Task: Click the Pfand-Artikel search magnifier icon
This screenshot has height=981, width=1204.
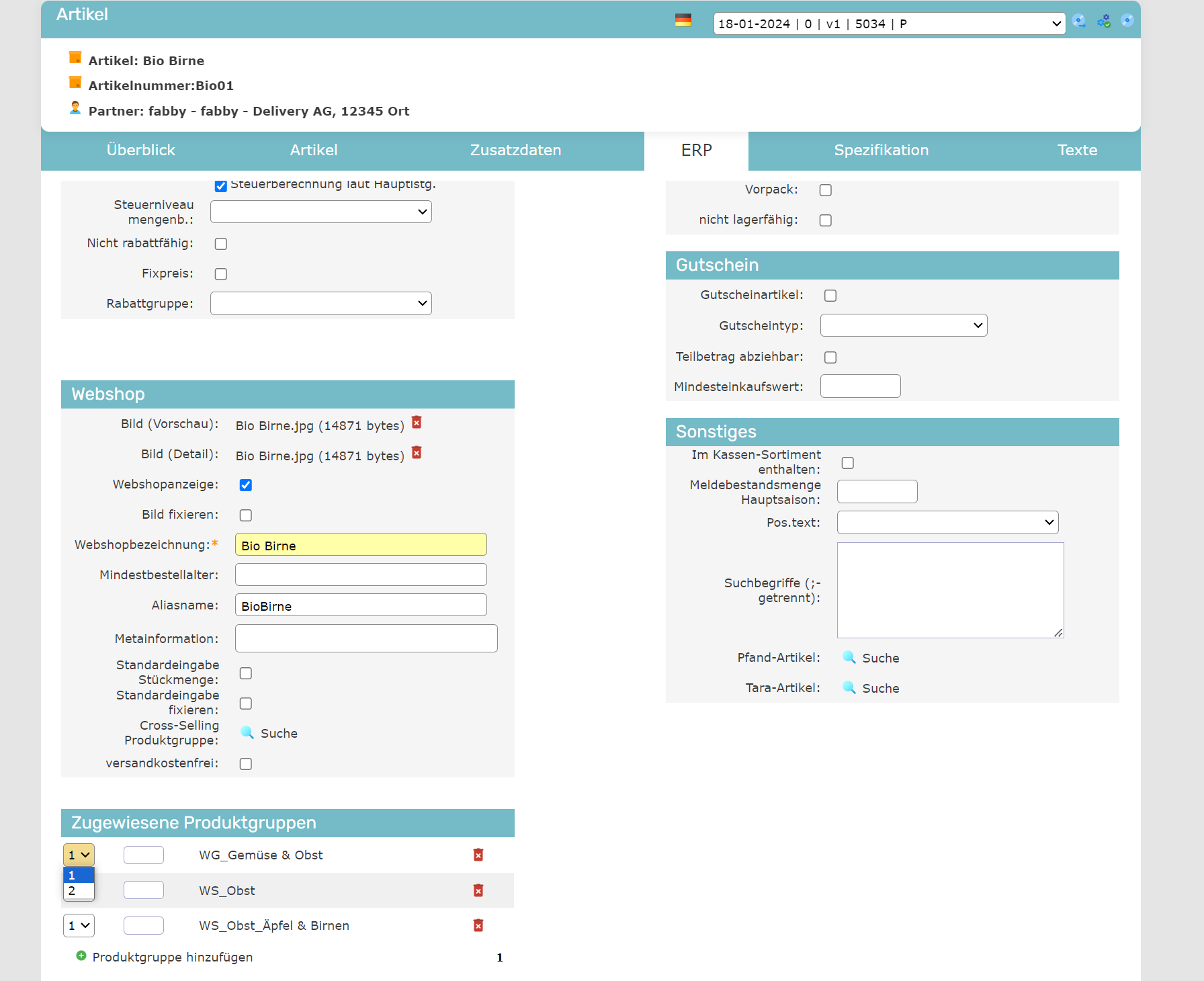Action: tap(849, 657)
